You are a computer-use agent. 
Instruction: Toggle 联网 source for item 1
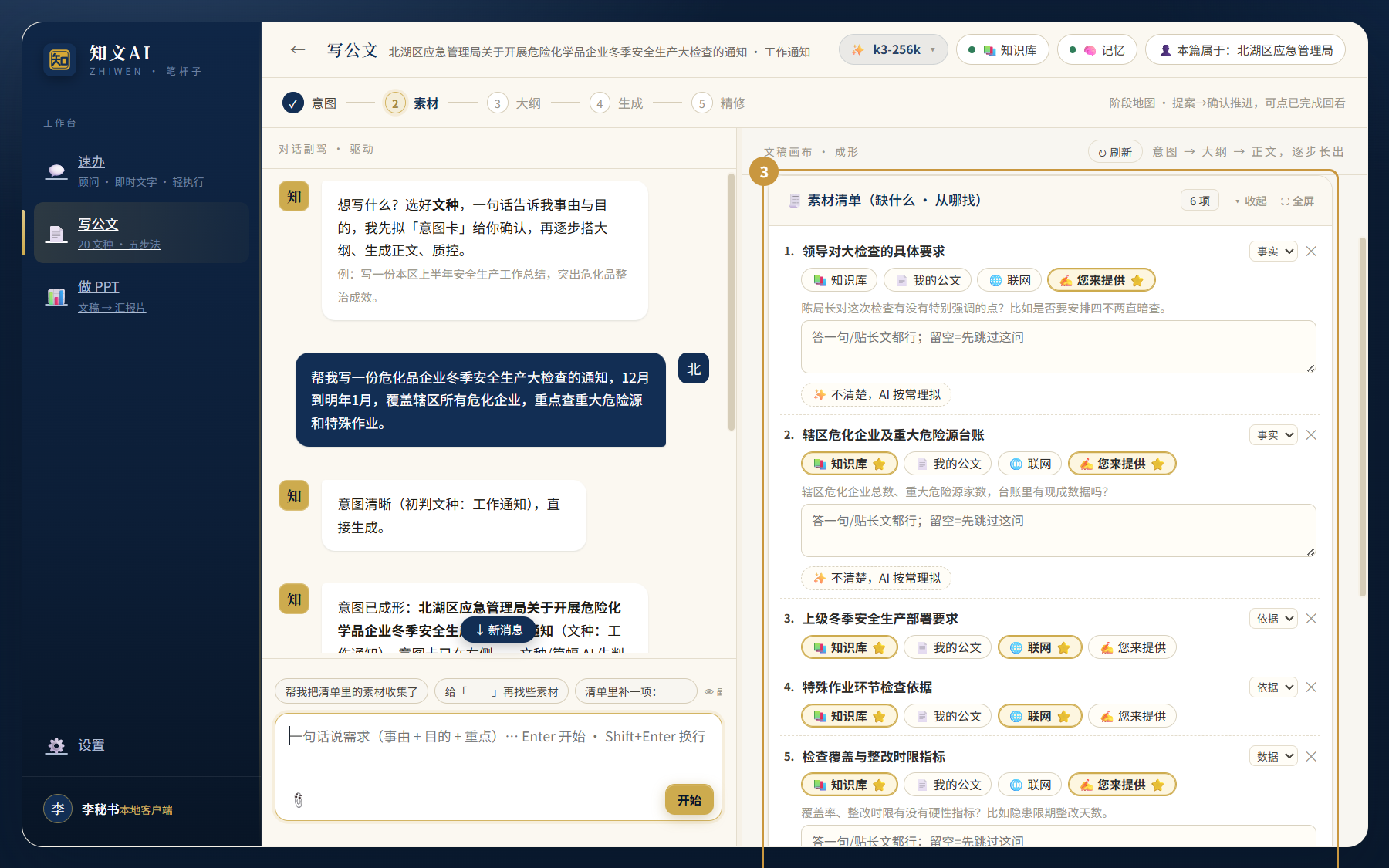(1009, 280)
